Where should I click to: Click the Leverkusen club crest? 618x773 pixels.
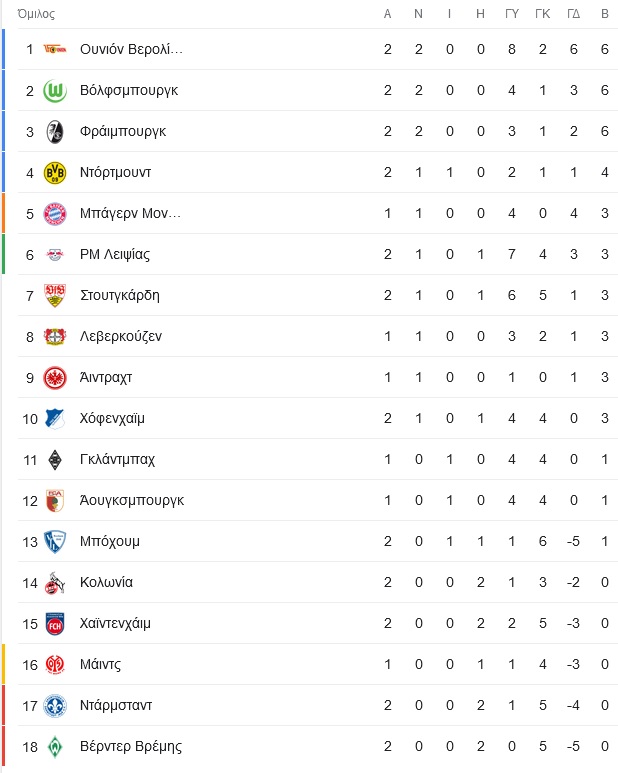pos(55,337)
